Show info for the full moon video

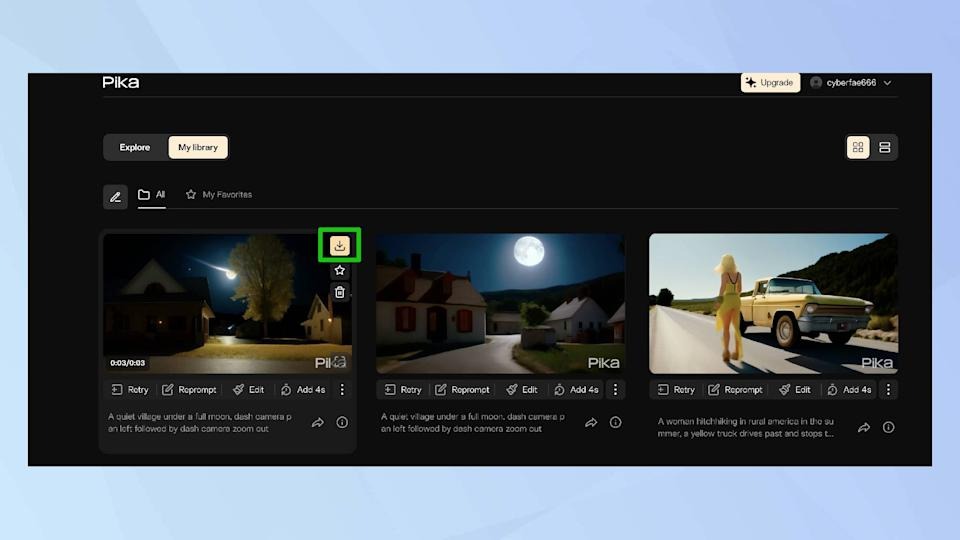(615, 422)
